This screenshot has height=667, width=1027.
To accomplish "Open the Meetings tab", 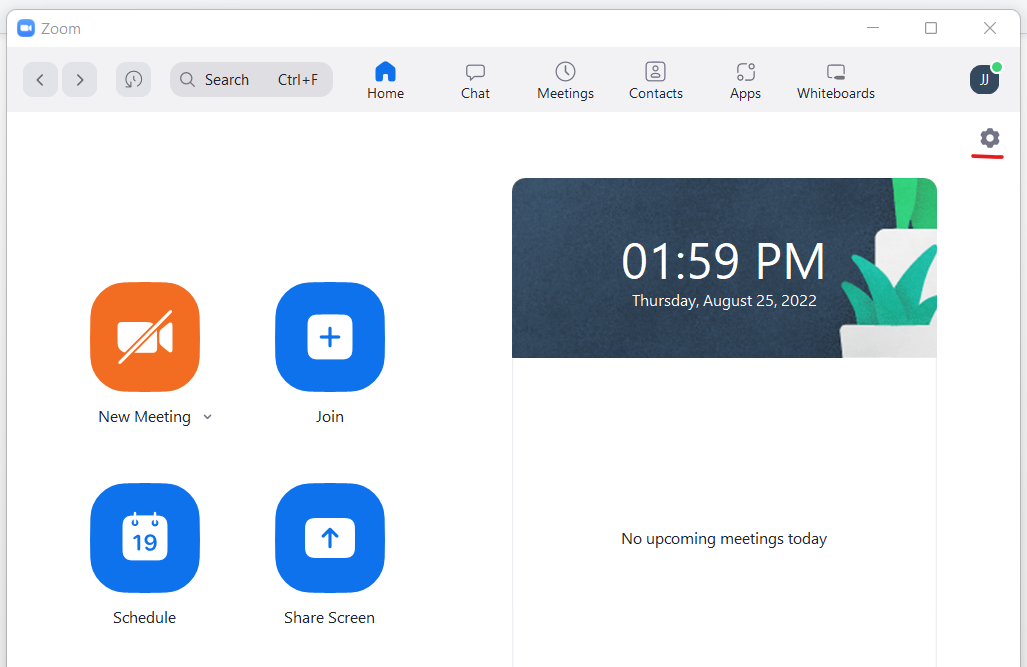I will (565, 81).
